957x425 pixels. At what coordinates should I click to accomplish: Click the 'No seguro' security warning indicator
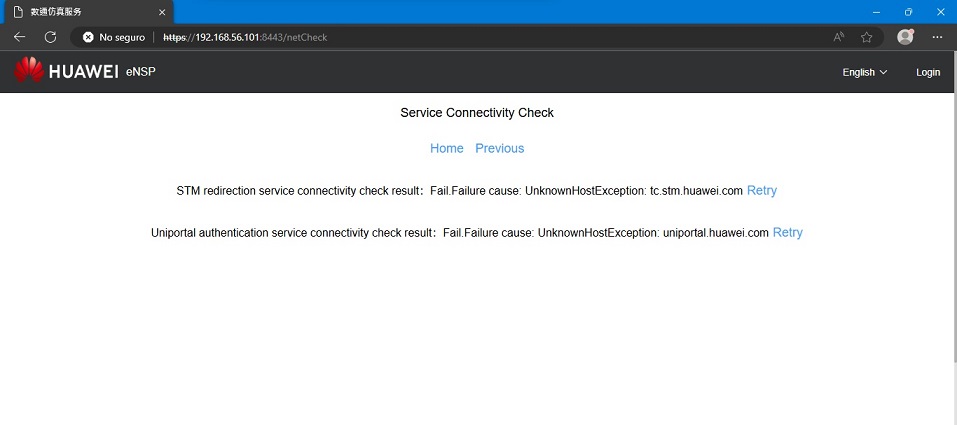pos(113,37)
